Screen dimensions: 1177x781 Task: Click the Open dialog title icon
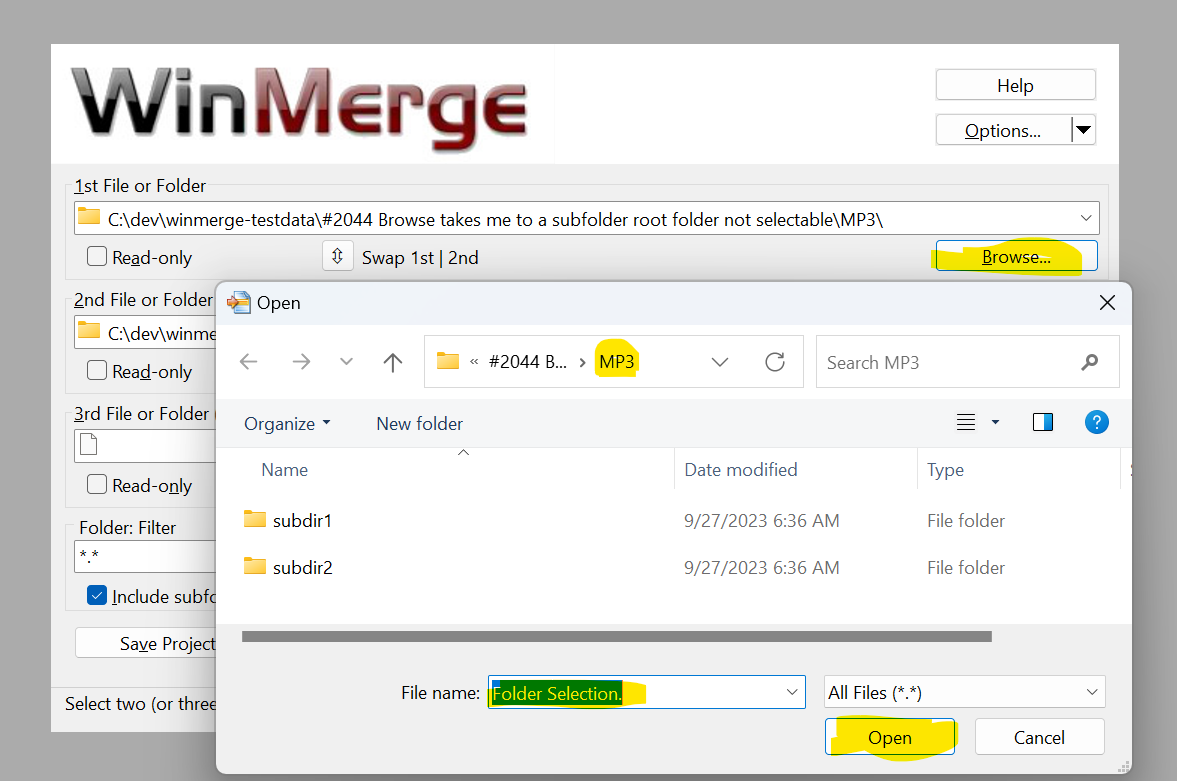(239, 303)
